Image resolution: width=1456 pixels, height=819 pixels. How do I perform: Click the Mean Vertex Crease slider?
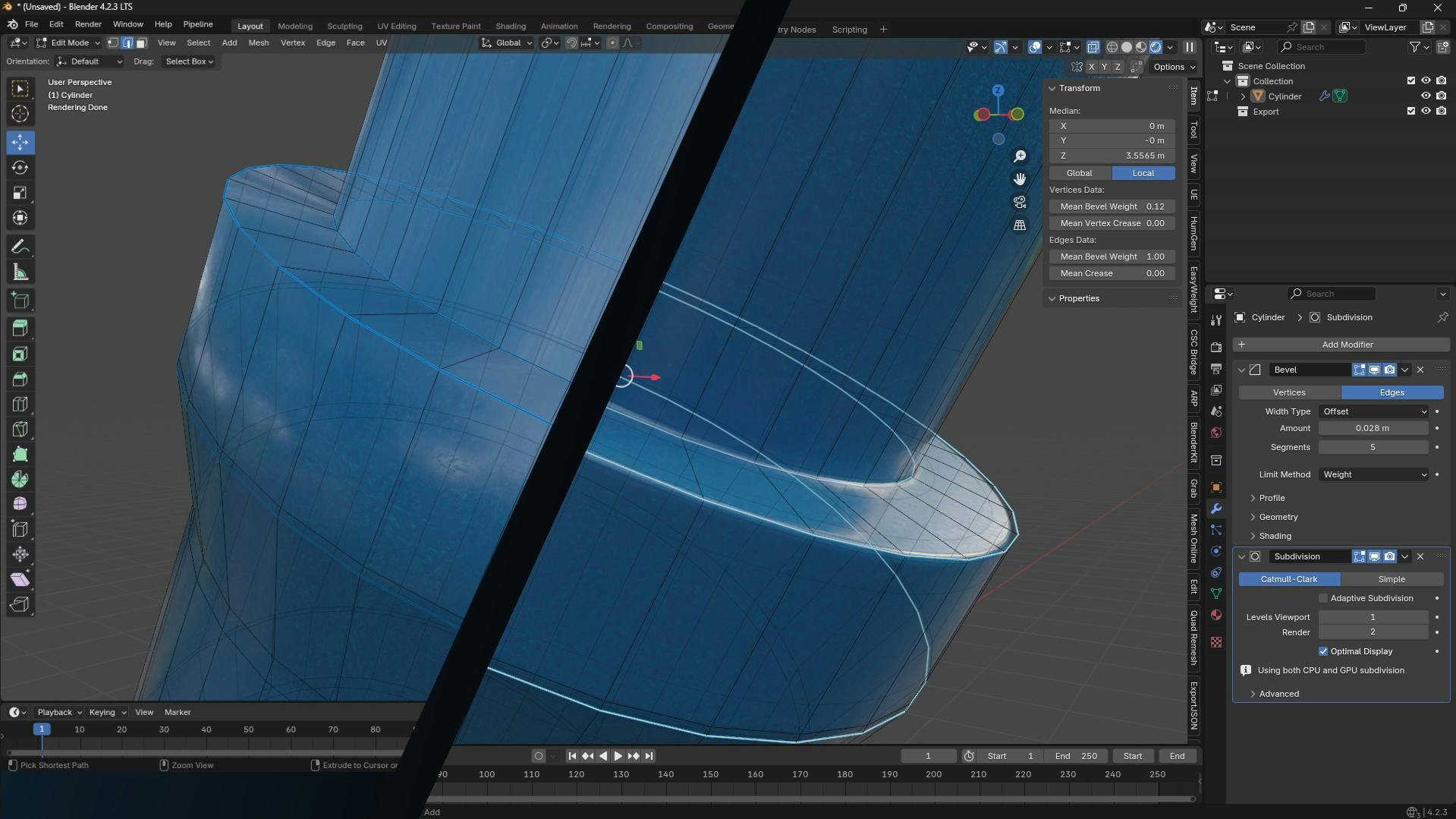pos(1112,223)
